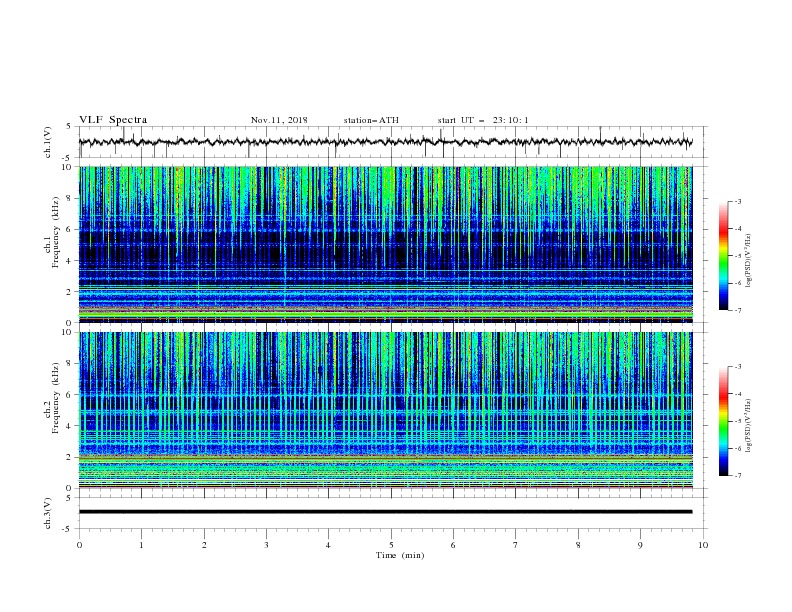Click the ch.1 spectrogram 4 kHz tick label

(71, 261)
